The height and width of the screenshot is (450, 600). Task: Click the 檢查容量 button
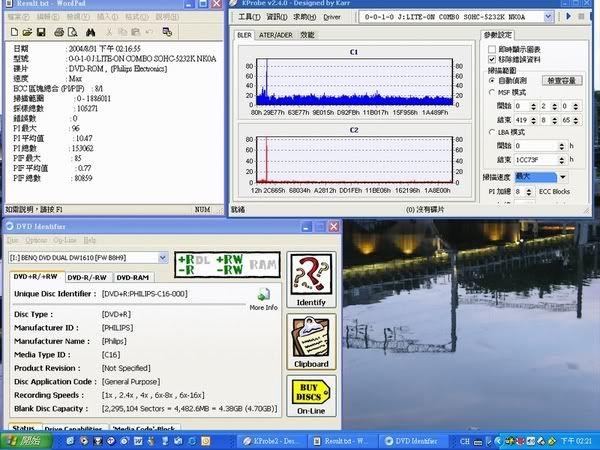point(562,80)
